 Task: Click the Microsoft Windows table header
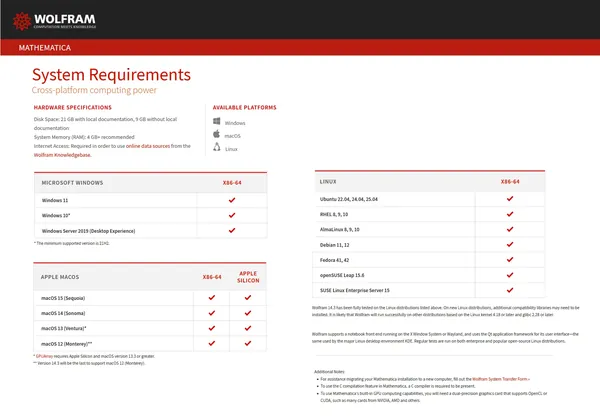[72, 183]
